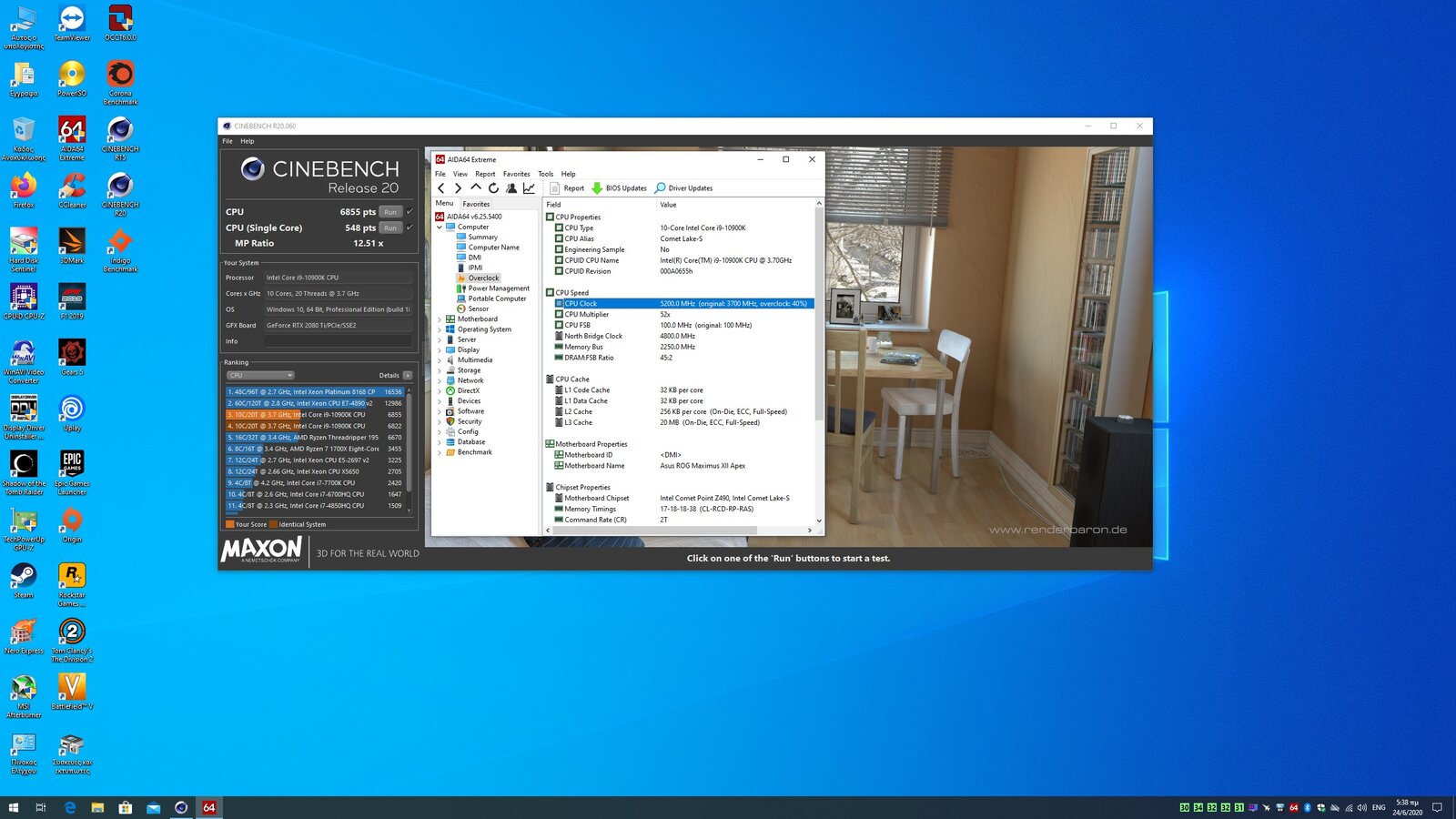Toggle checkmark next to Single Core Run
This screenshot has height=819, width=1456.
[x=409, y=227]
